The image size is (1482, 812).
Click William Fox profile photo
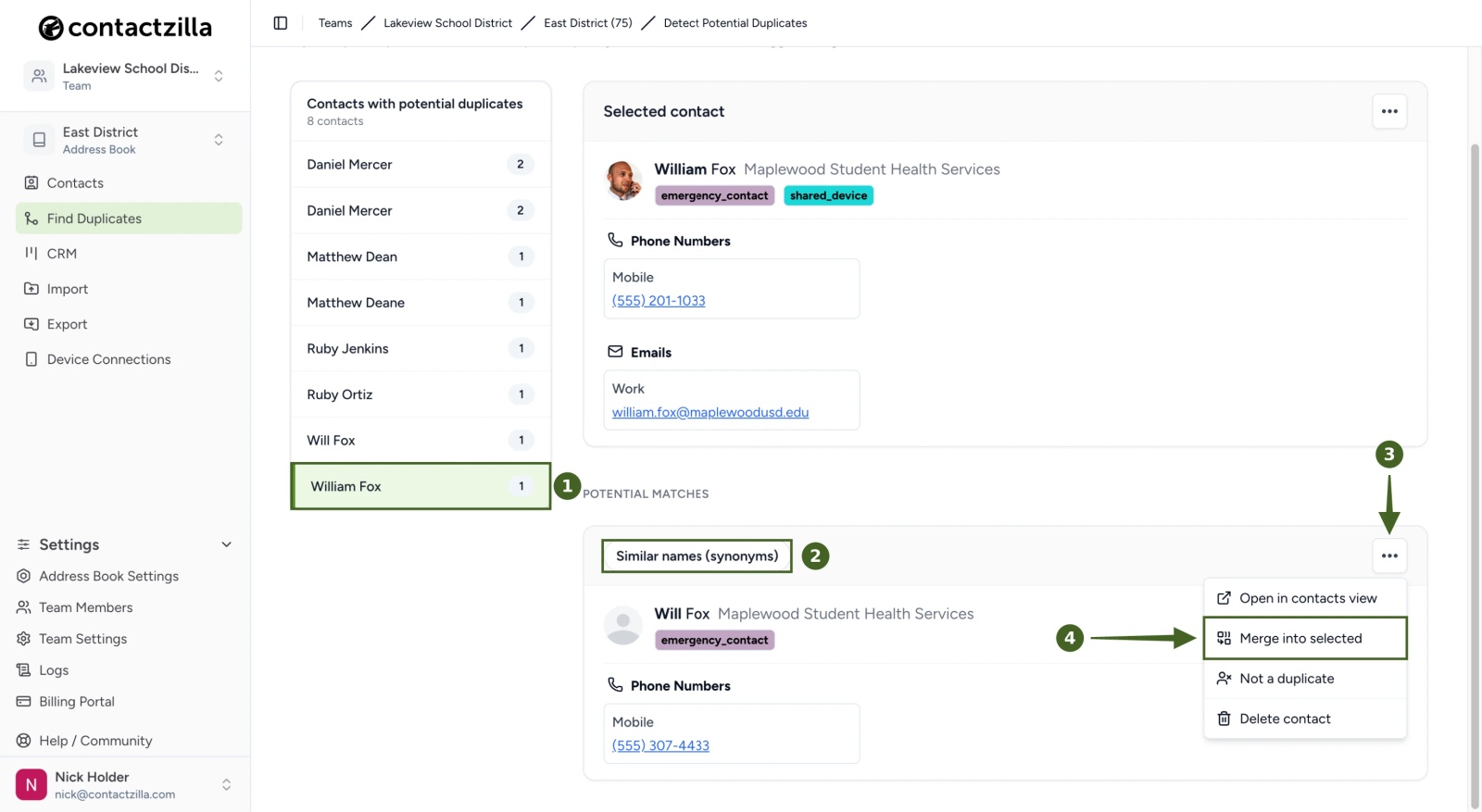tap(623, 181)
